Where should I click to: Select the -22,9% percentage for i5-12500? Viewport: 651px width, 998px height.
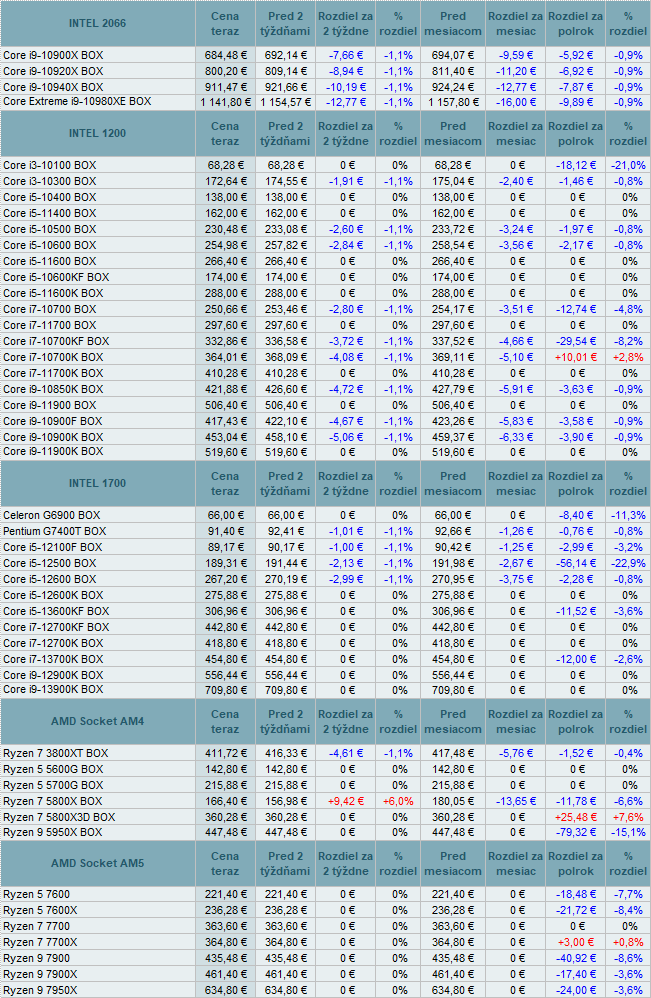click(628, 564)
